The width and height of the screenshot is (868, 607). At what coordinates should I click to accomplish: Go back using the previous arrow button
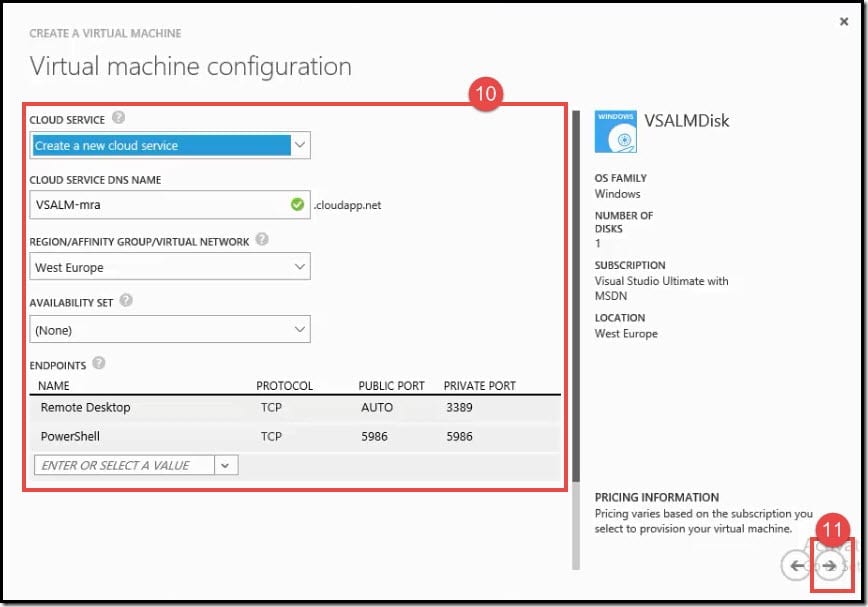(x=796, y=565)
